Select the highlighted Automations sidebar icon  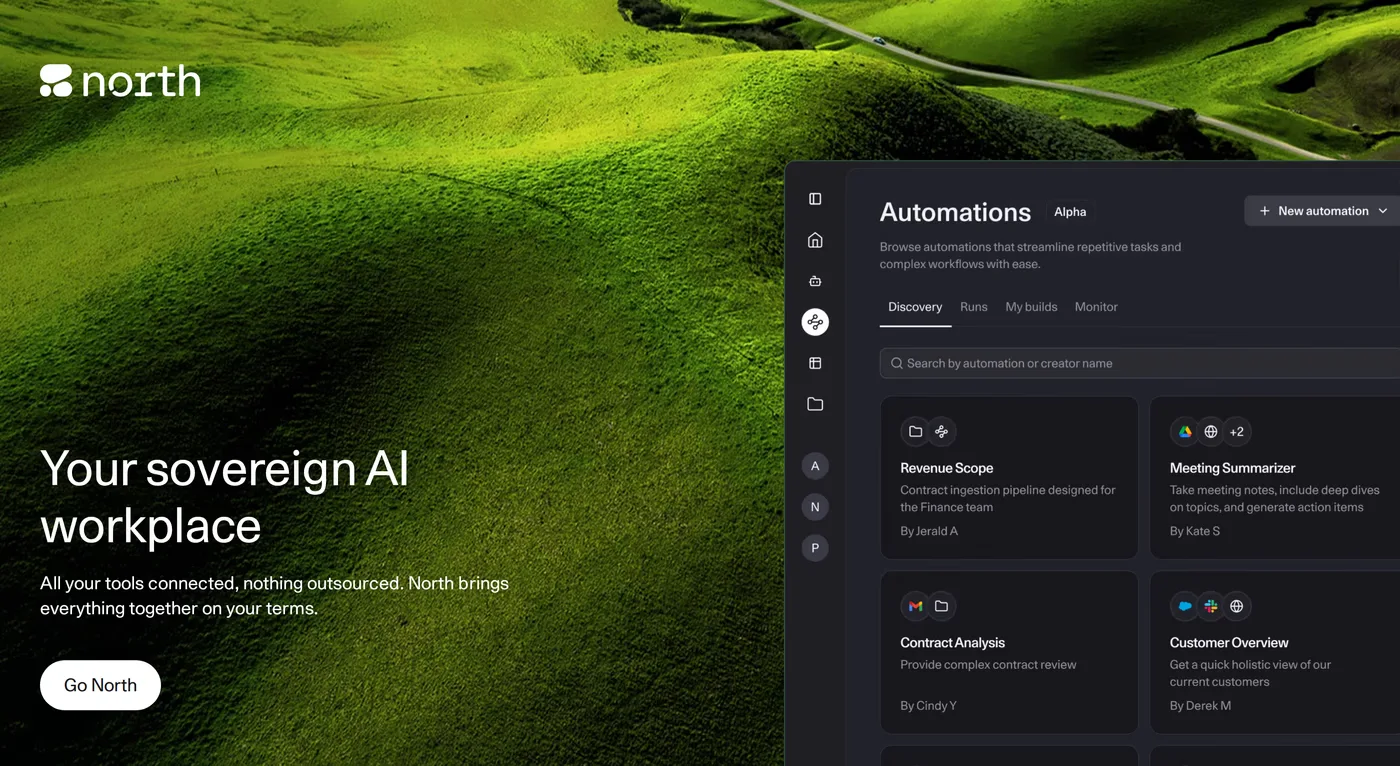[815, 322]
